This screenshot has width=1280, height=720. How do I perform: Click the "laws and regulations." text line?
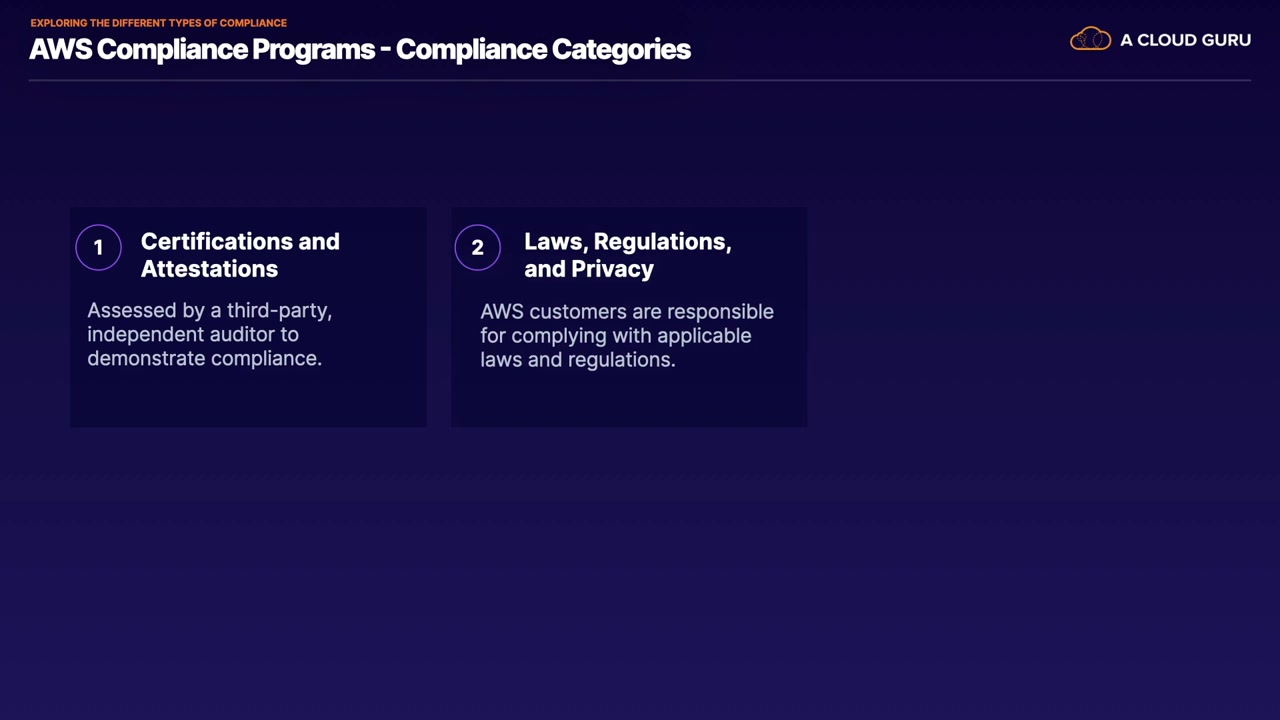point(577,360)
